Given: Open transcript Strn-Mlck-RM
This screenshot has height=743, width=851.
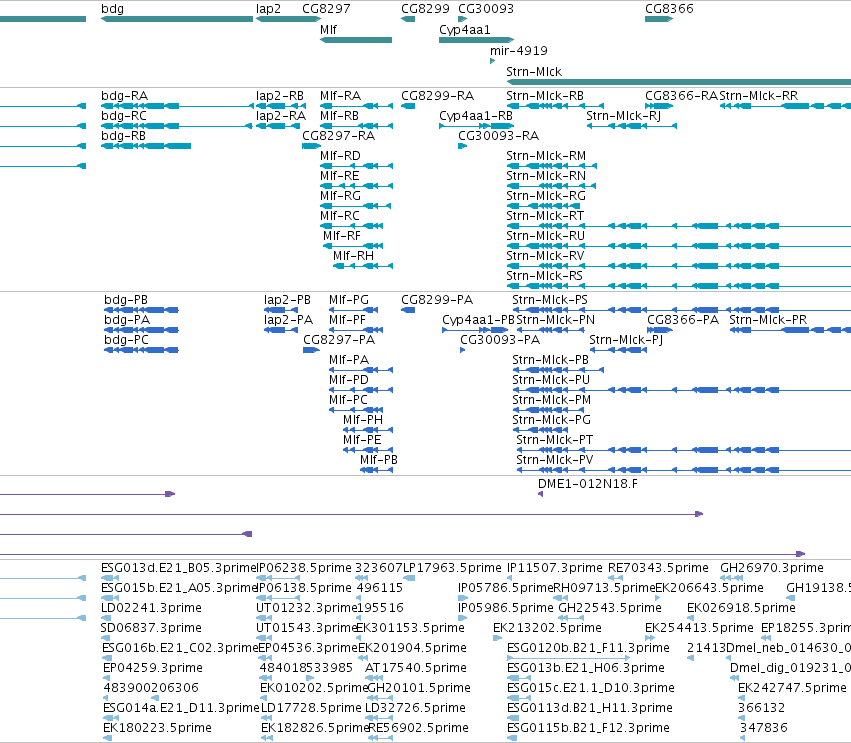Looking at the screenshot, I should [546, 156].
